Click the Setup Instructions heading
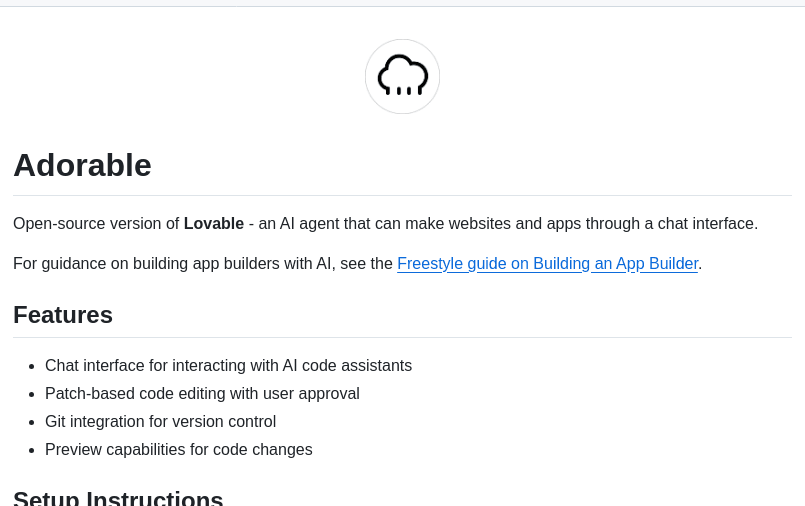The width and height of the screenshot is (805, 506). (118, 498)
